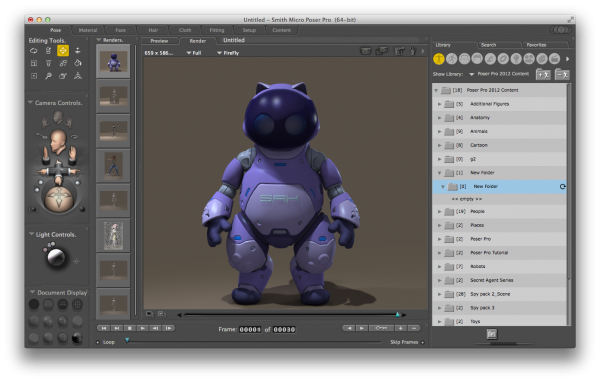Image resolution: width=600 pixels, height=382 pixels.
Task: Switch to the Cloth room tab
Action: point(185,30)
